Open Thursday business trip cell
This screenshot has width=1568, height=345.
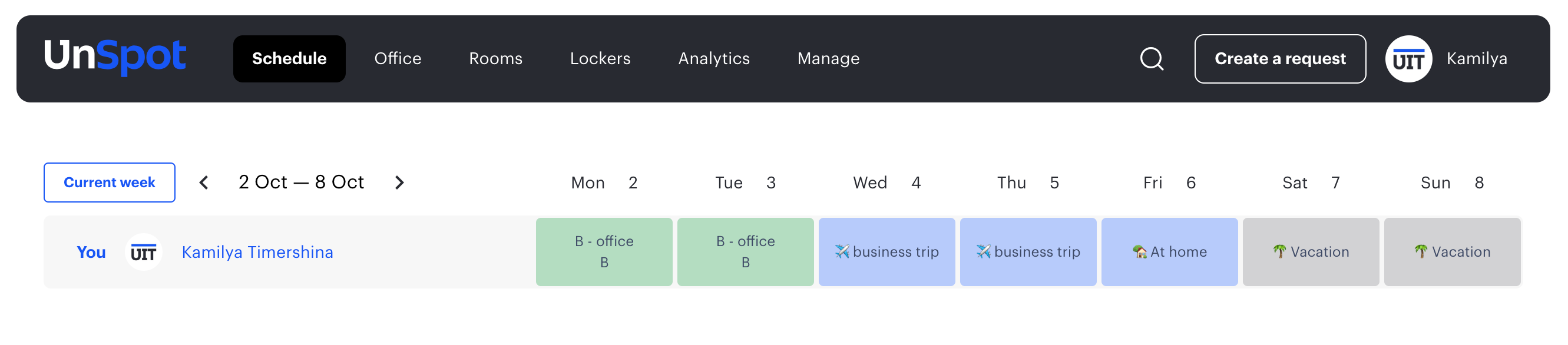pos(1027,252)
